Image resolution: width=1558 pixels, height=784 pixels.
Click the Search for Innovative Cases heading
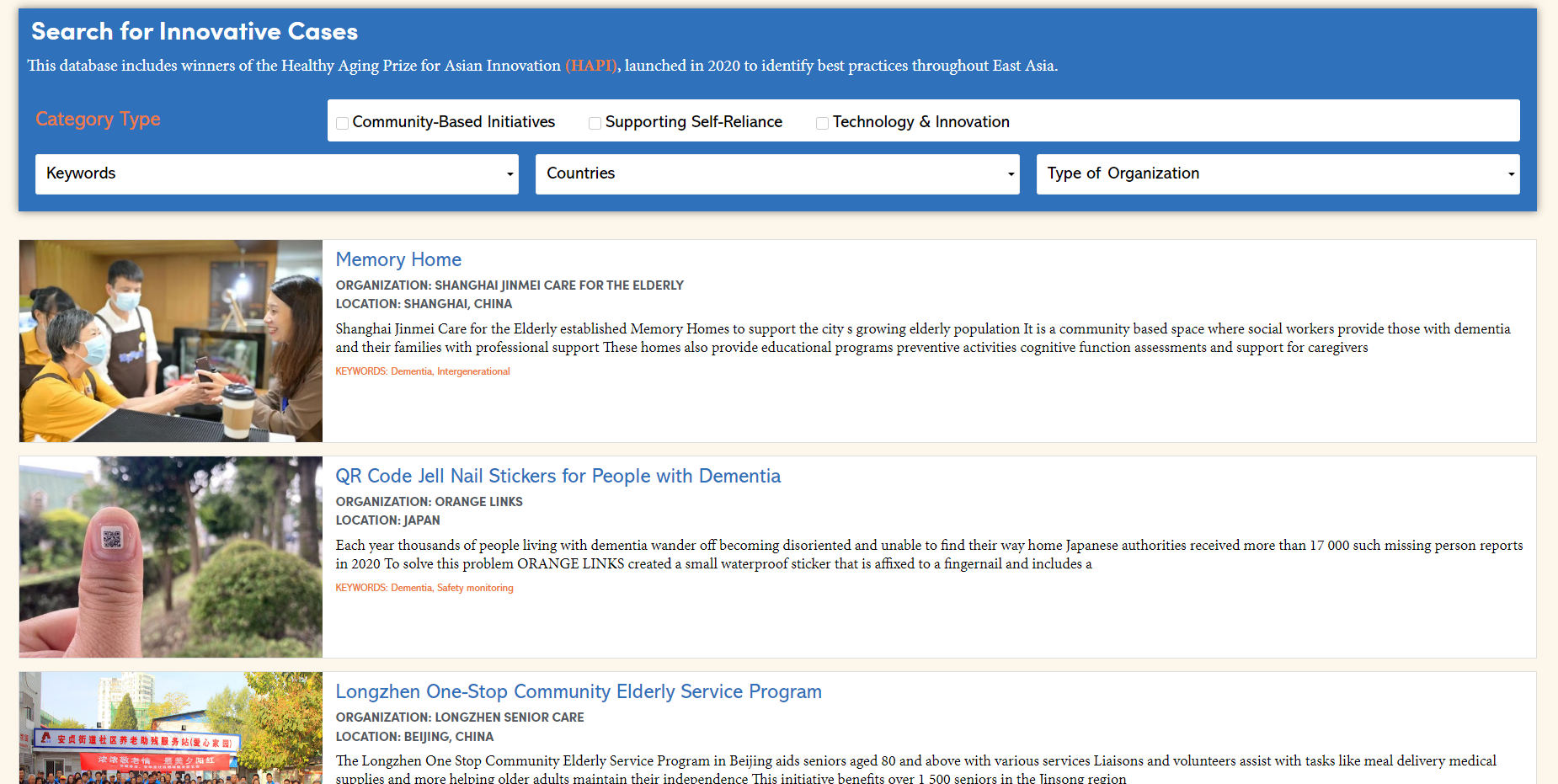(x=195, y=32)
